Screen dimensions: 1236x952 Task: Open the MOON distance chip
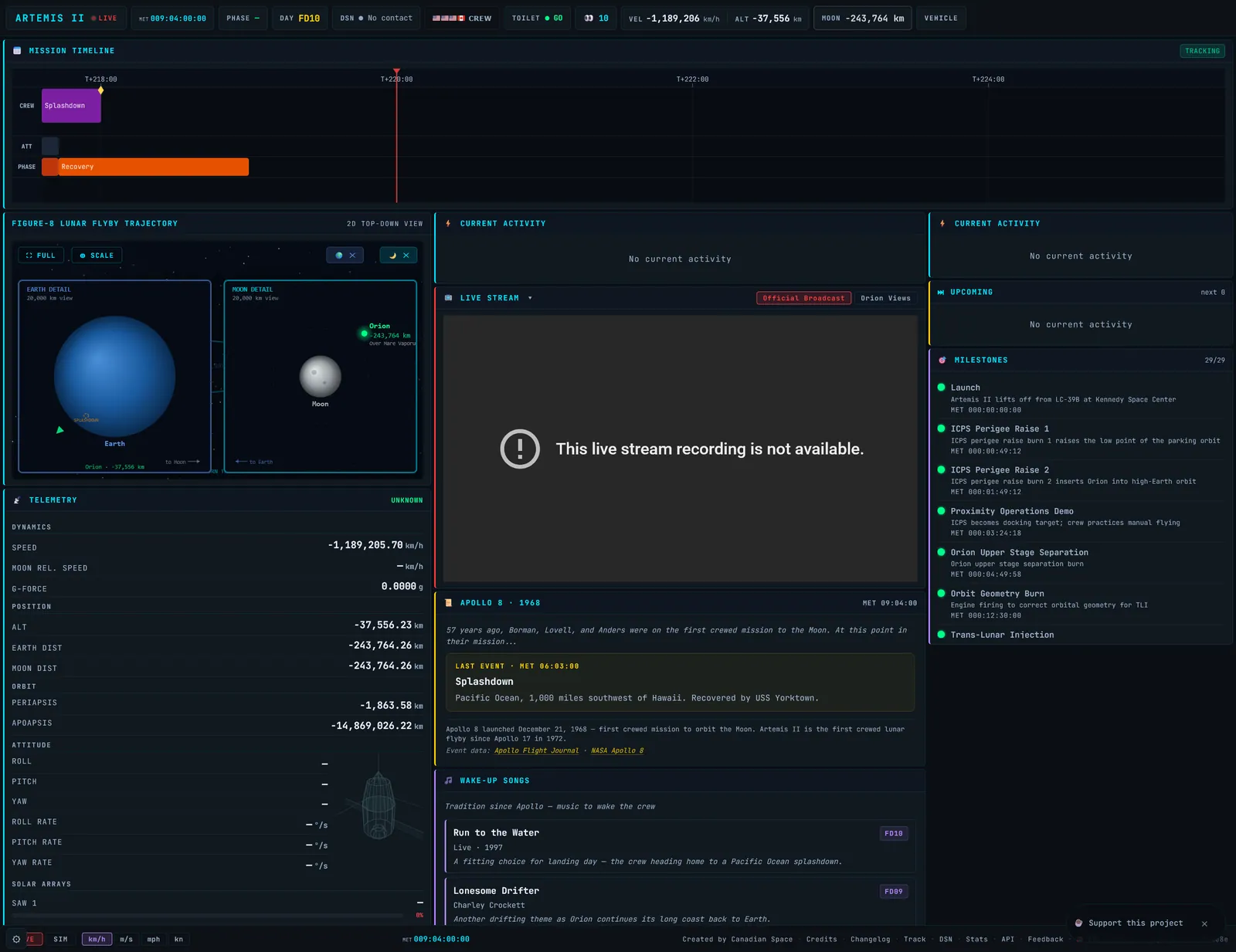click(x=863, y=18)
